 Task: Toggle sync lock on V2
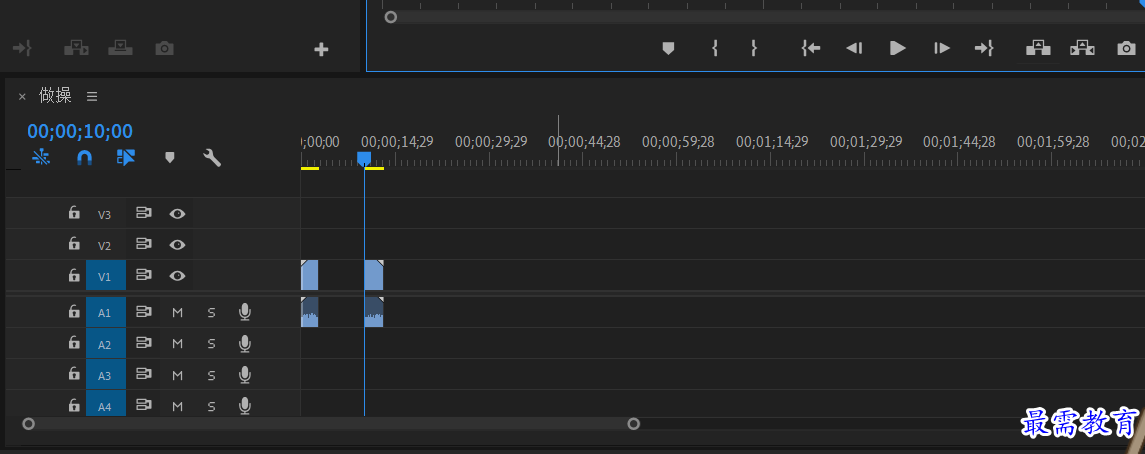pos(143,244)
